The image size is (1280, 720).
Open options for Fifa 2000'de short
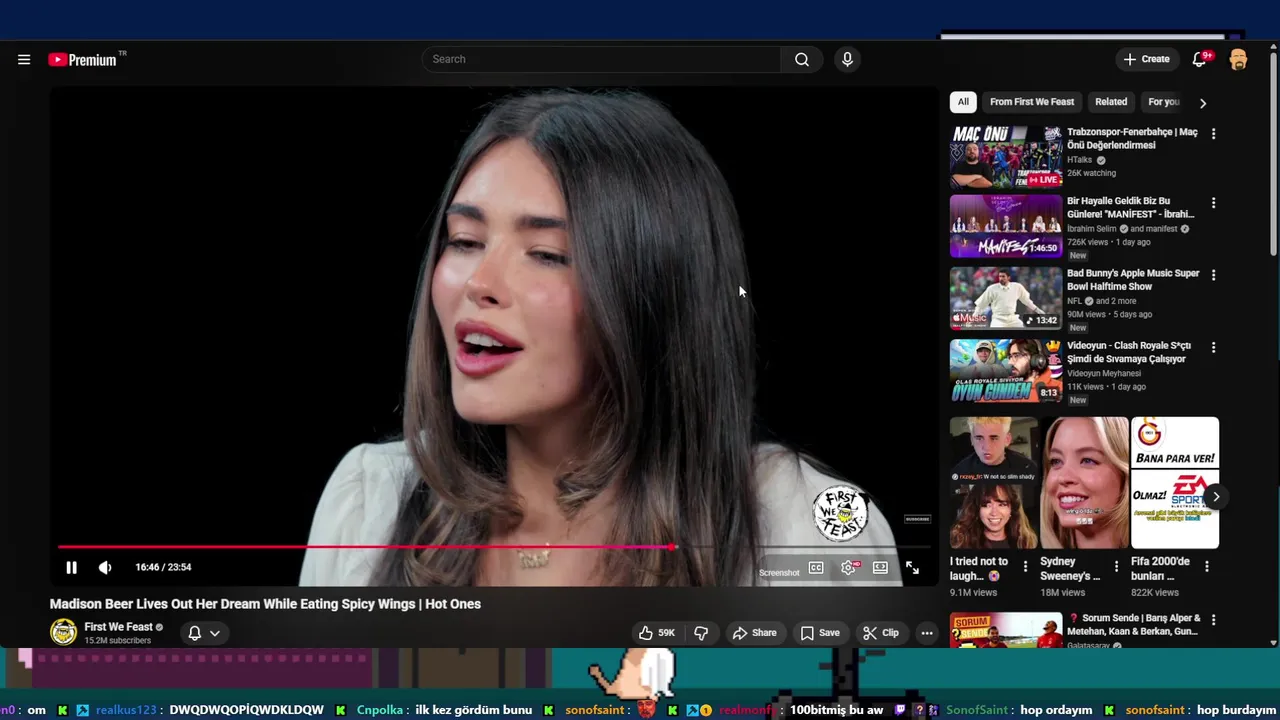coord(1207,566)
